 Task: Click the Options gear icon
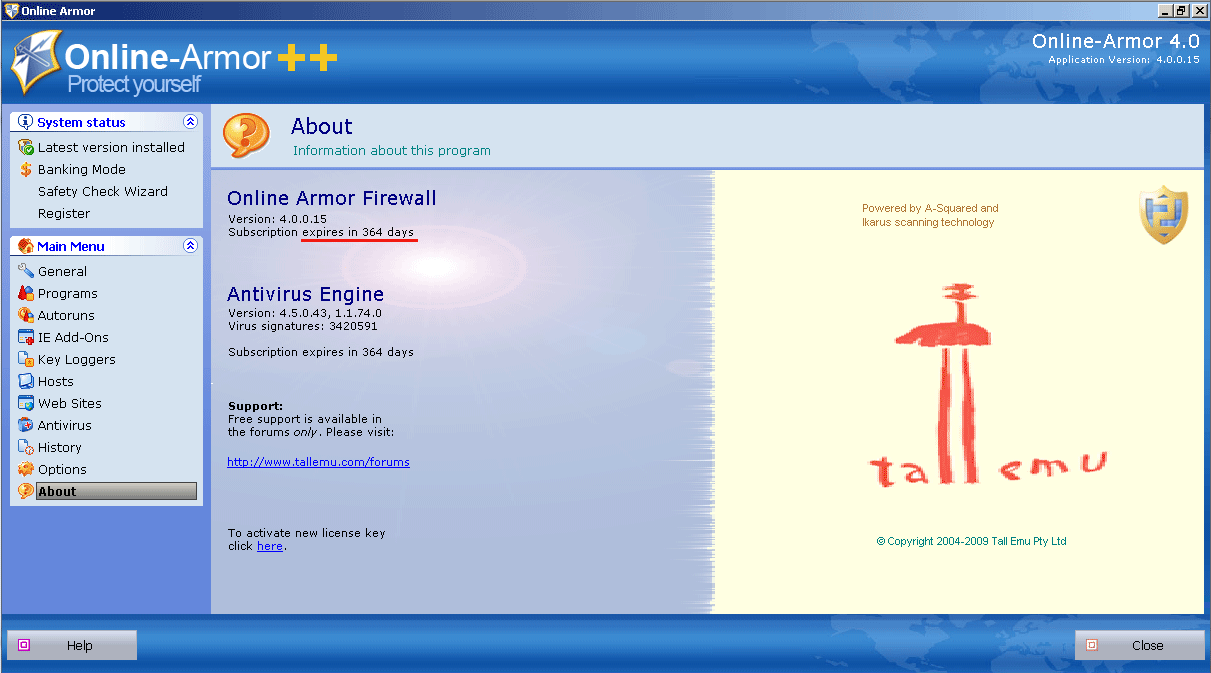(x=26, y=469)
